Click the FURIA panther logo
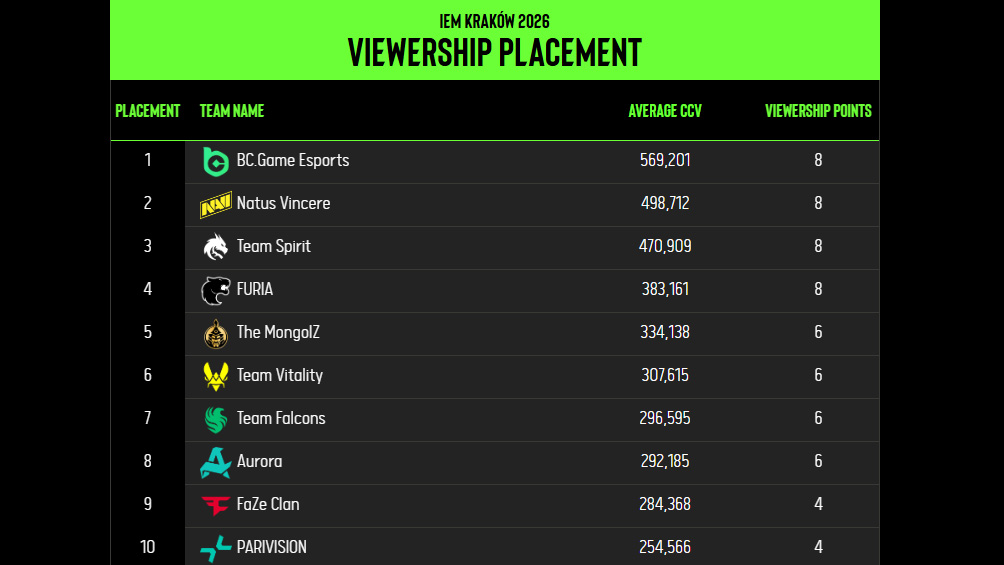Image resolution: width=1004 pixels, height=565 pixels. pyautogui.click(x=215, y=290)
